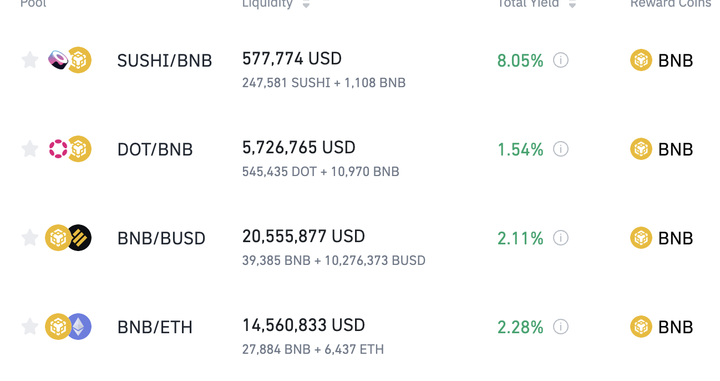Toggle favorite star for DOT/BNB pool
This screenshot has width=720, height=381.
[30, 149]
